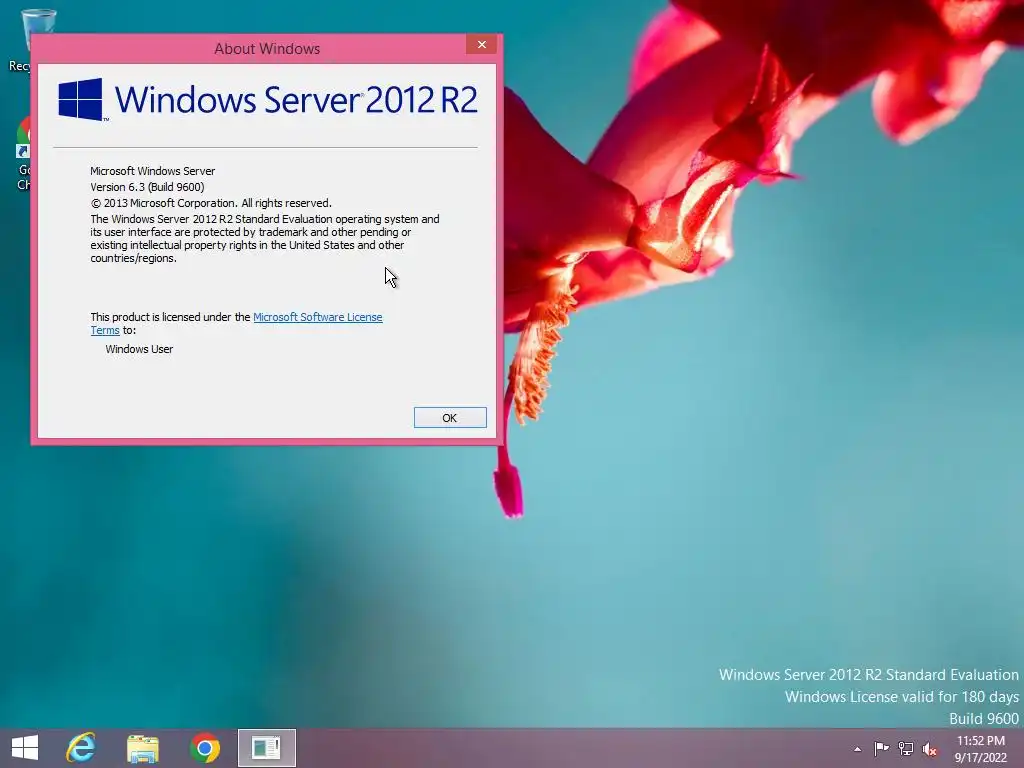Open the Windows Start button

(25, 748)
